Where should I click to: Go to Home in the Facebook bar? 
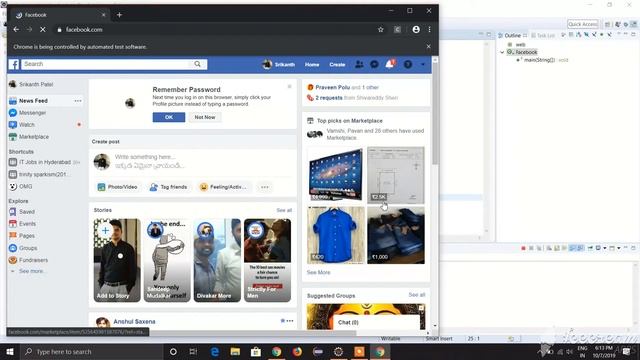point(312,64)
